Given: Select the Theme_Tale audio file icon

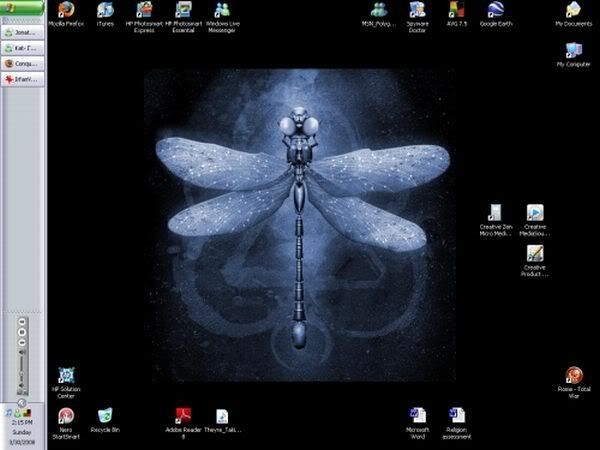Looking at the screenshot, I should pos(222,420).
